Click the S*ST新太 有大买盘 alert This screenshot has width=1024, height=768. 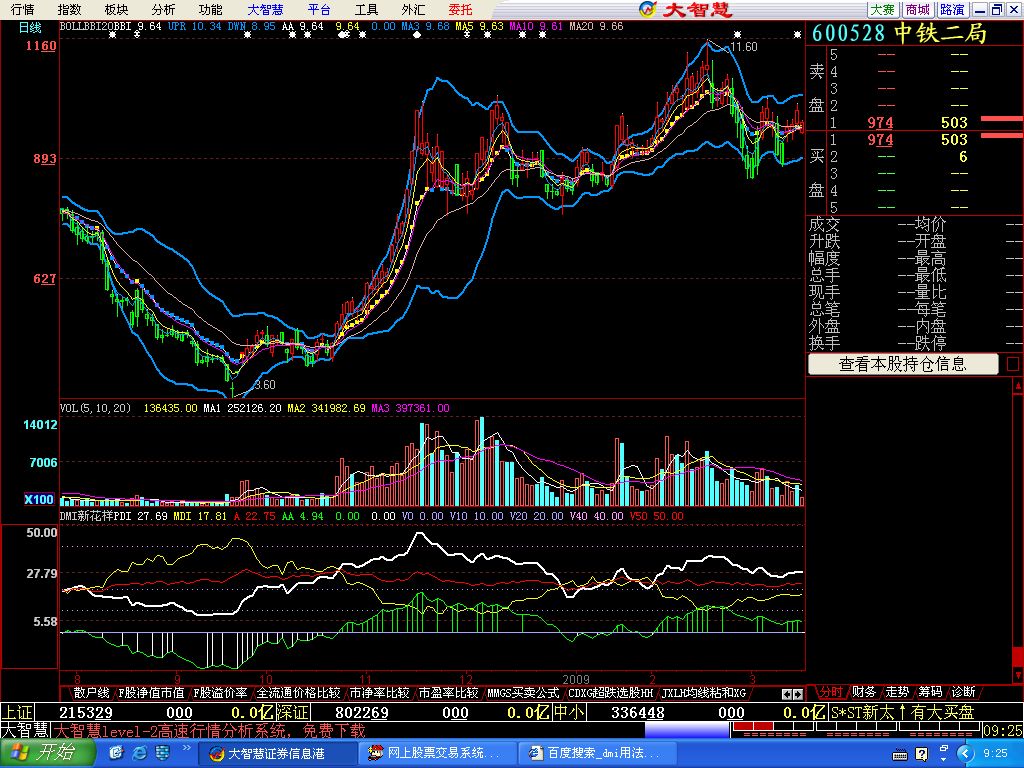pos(903,712)
